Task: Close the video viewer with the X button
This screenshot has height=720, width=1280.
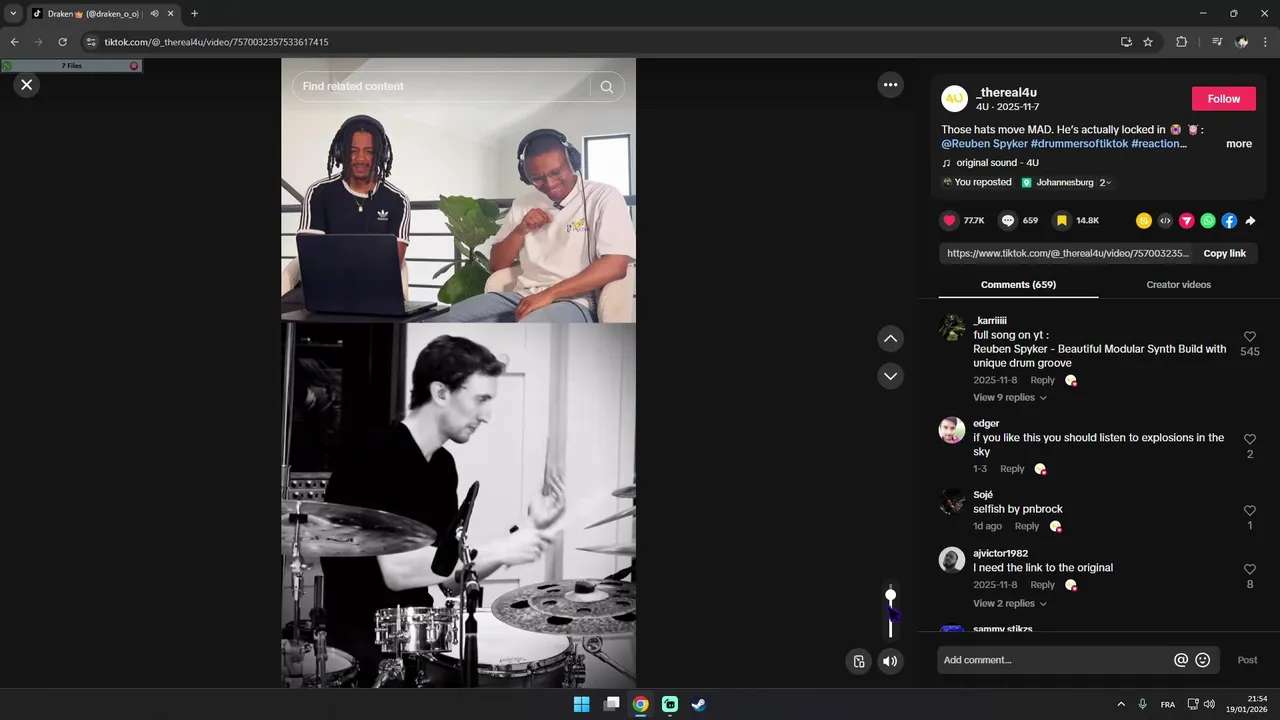Action: pos(27,85)
